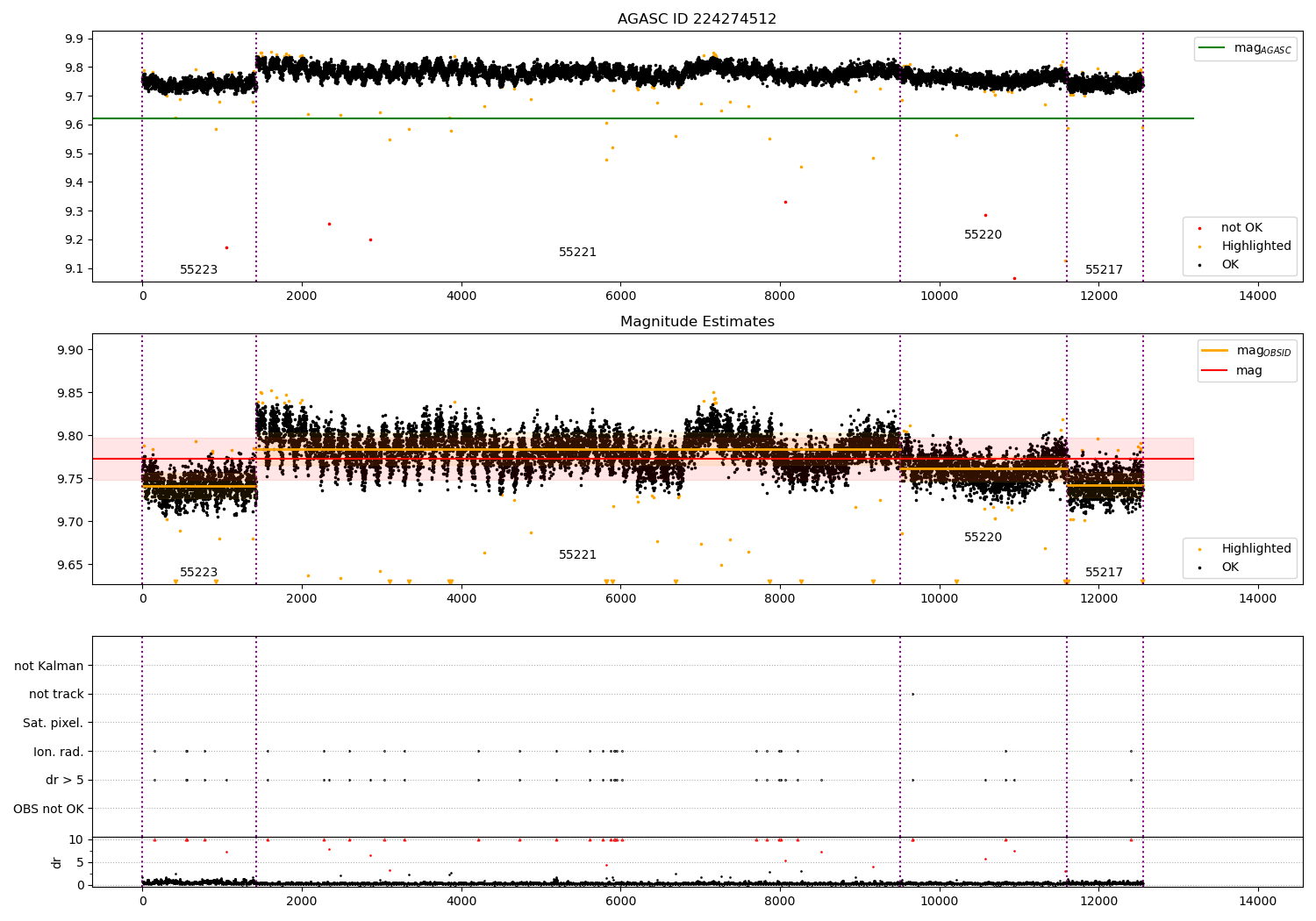This screenshot has width=1316, height=921.
Task: Click x-tick 2000 in the top plot
Action: tap(302, 296)
